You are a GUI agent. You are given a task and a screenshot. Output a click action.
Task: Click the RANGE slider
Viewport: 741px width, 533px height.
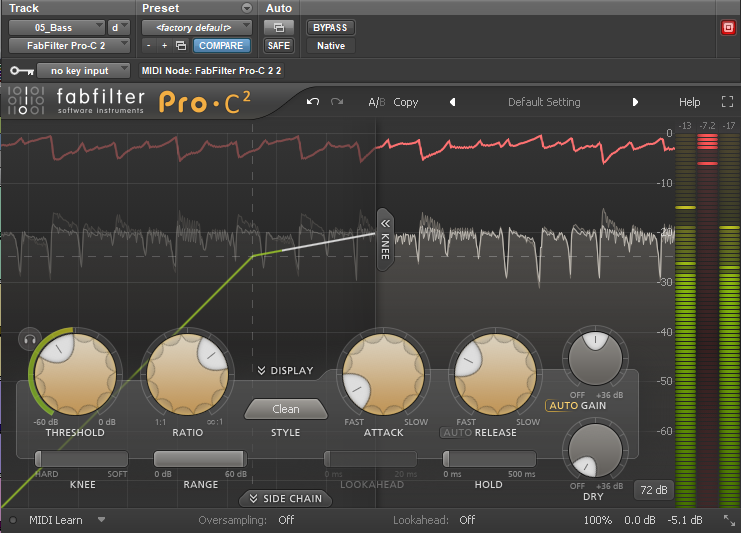200,458
